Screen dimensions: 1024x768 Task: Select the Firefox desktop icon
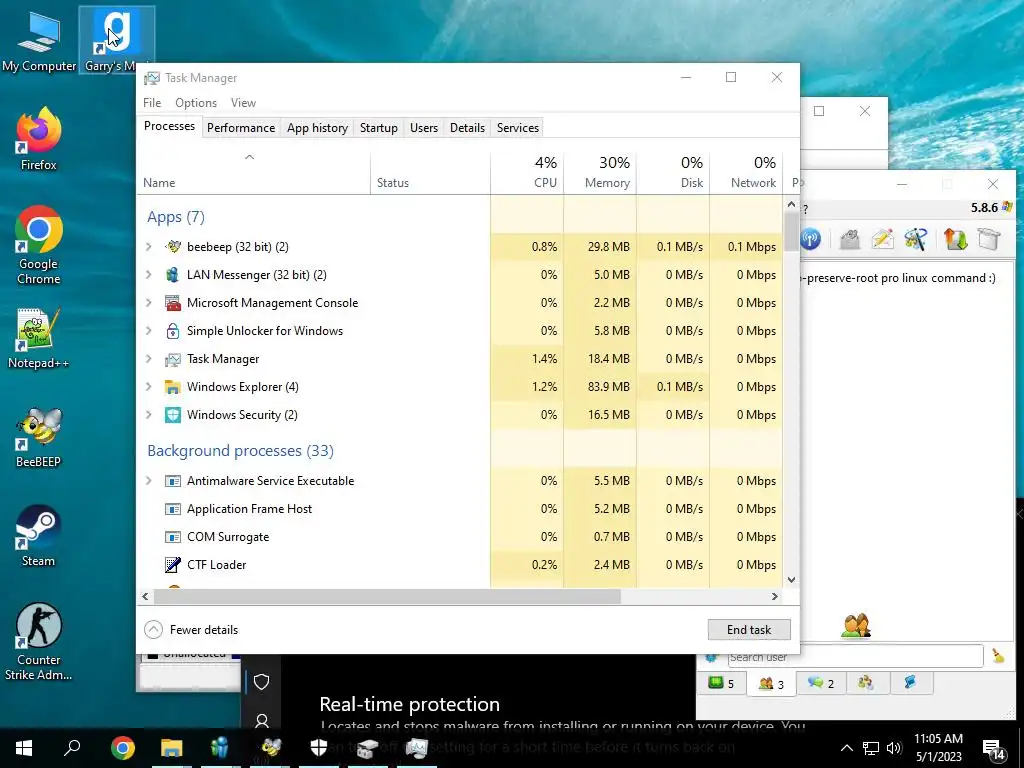[x=39, y=139]
